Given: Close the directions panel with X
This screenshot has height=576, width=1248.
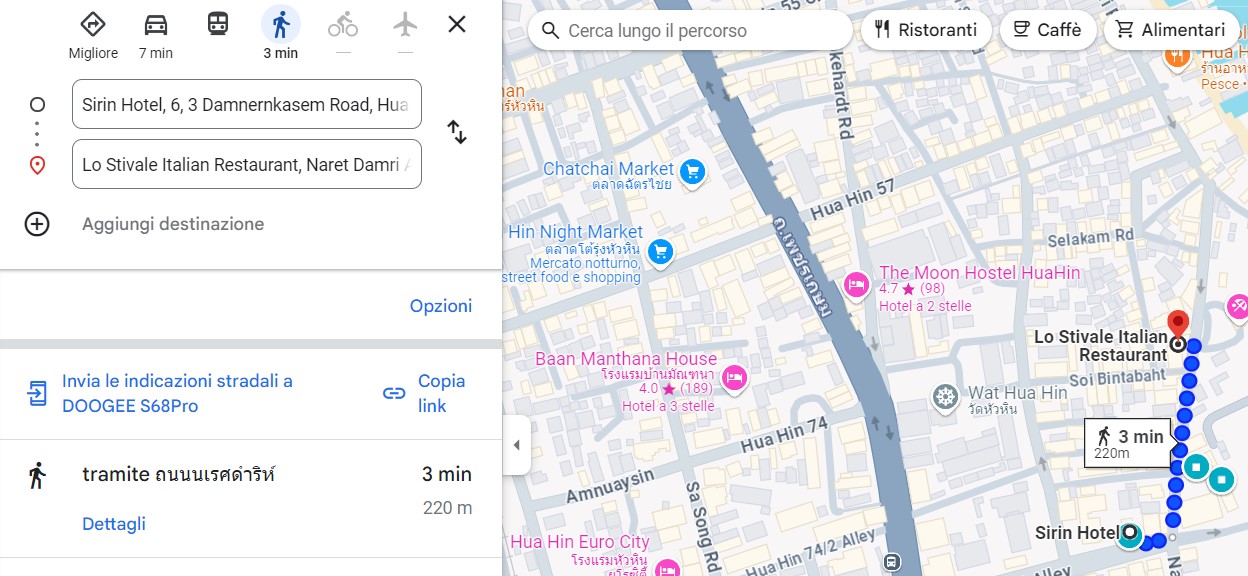Looking at the screenshot, I should pos(457,24).
